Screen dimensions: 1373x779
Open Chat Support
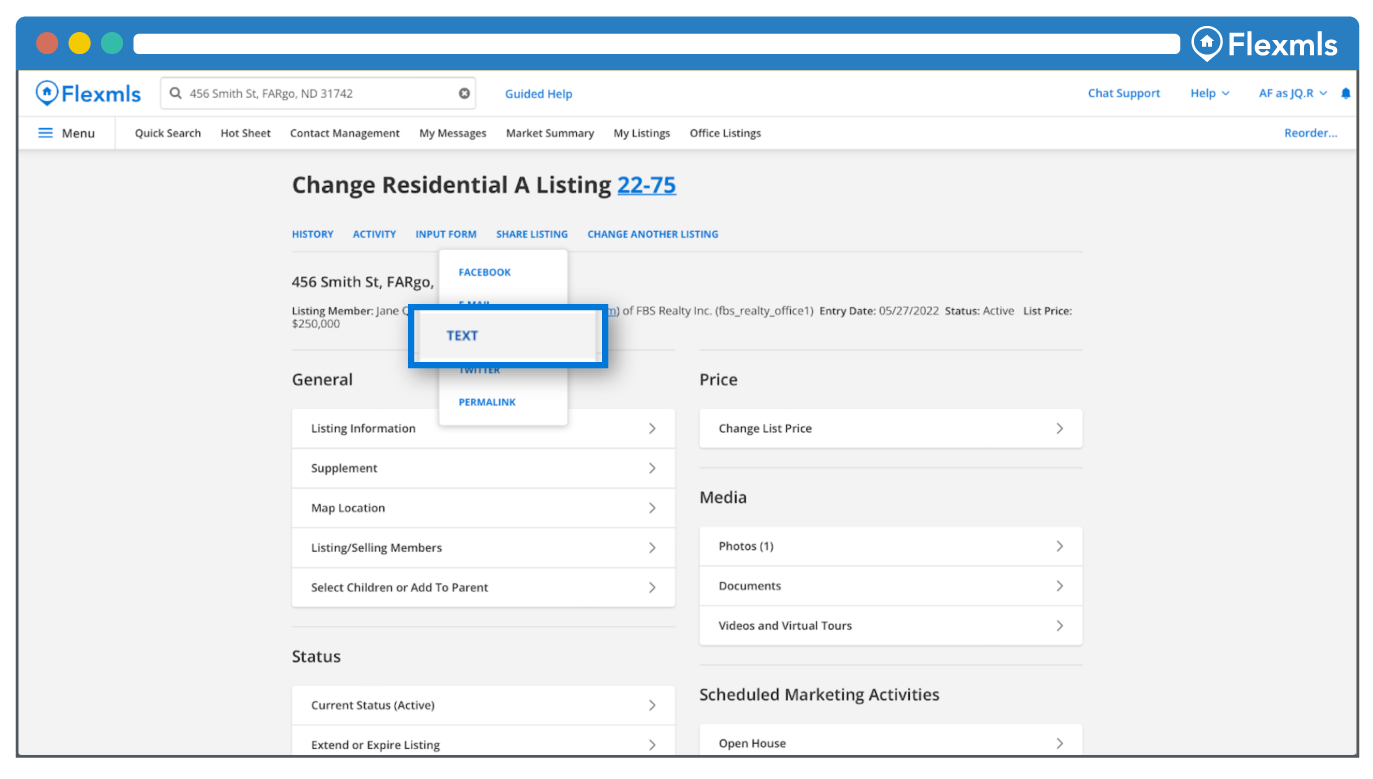point(1124,94)
